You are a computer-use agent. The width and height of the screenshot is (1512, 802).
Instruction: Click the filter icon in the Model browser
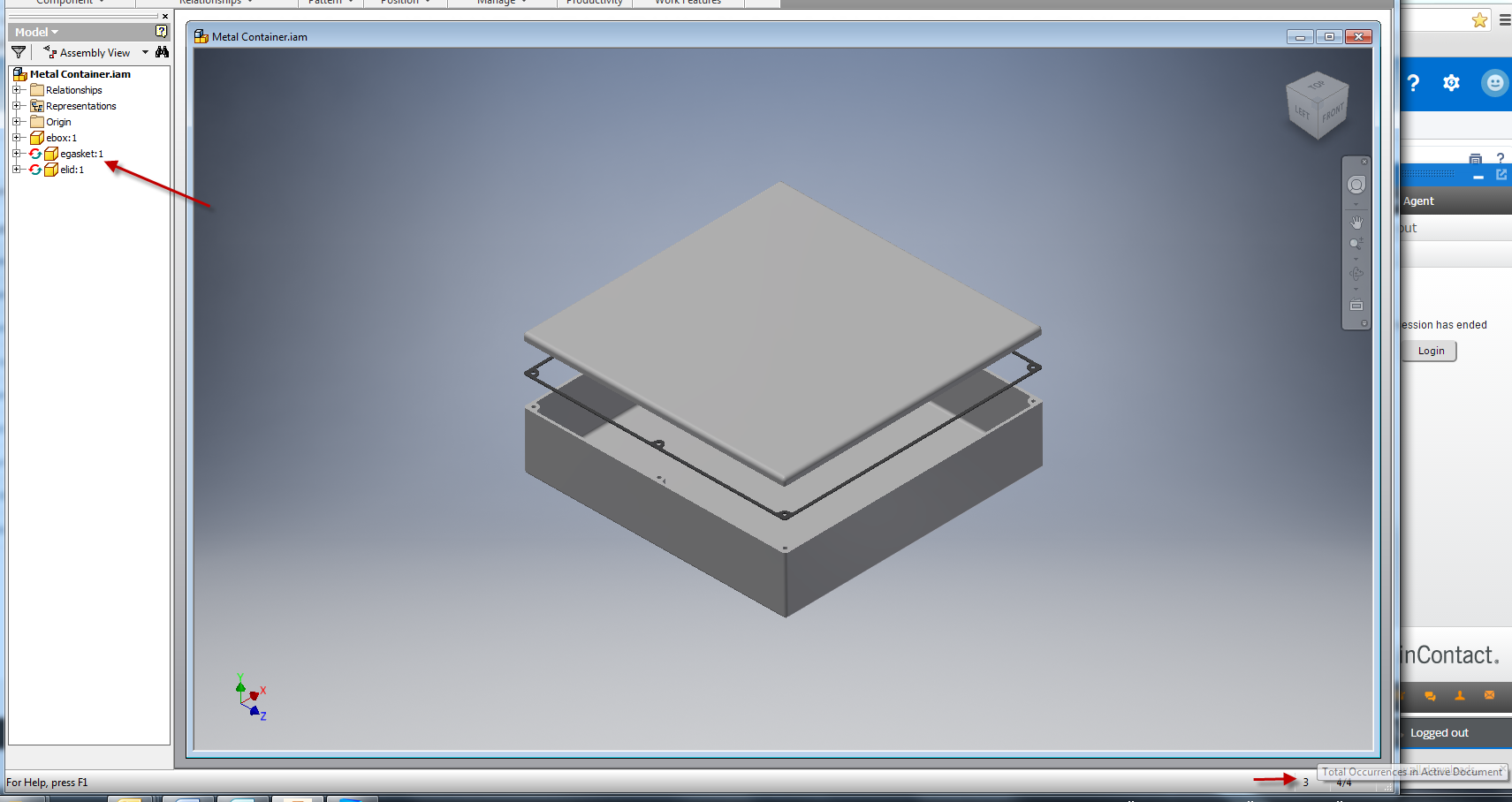(x=18, y=52)
